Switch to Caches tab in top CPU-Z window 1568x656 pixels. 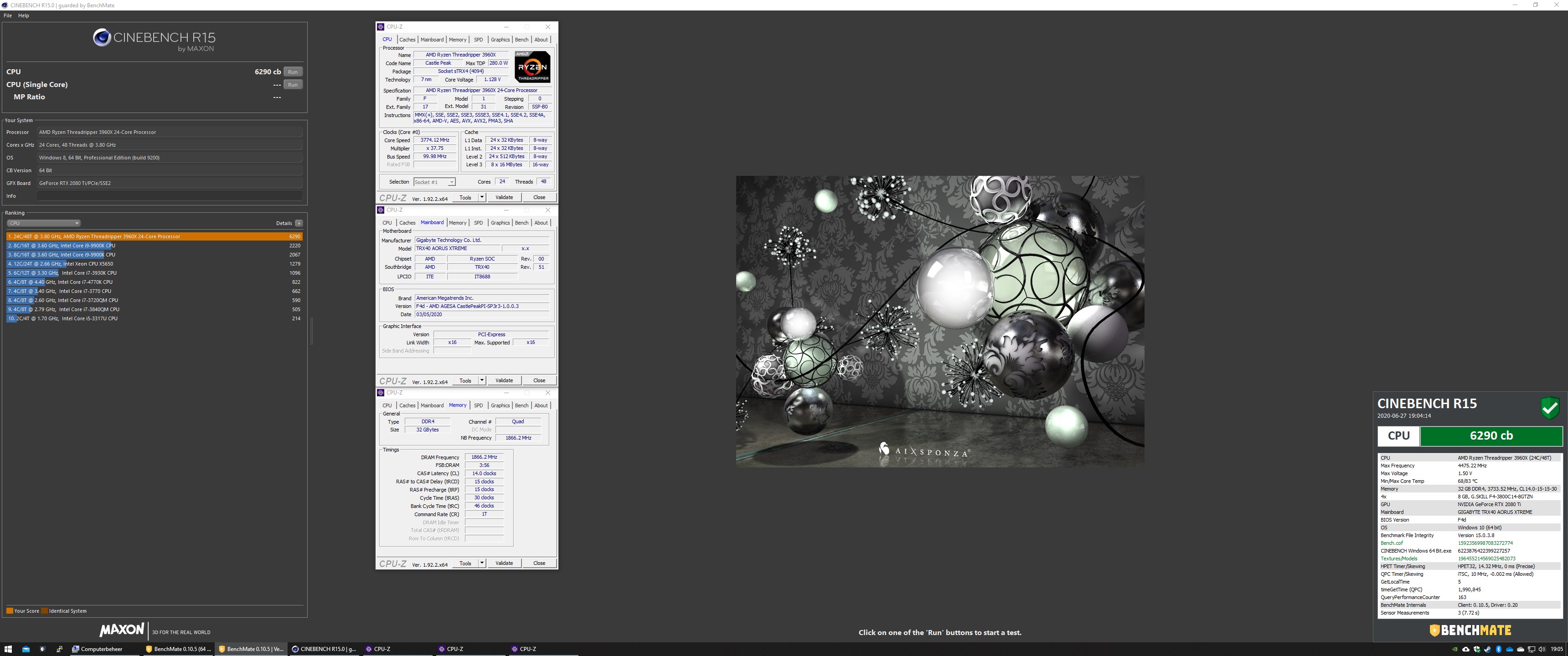point(407,40)
